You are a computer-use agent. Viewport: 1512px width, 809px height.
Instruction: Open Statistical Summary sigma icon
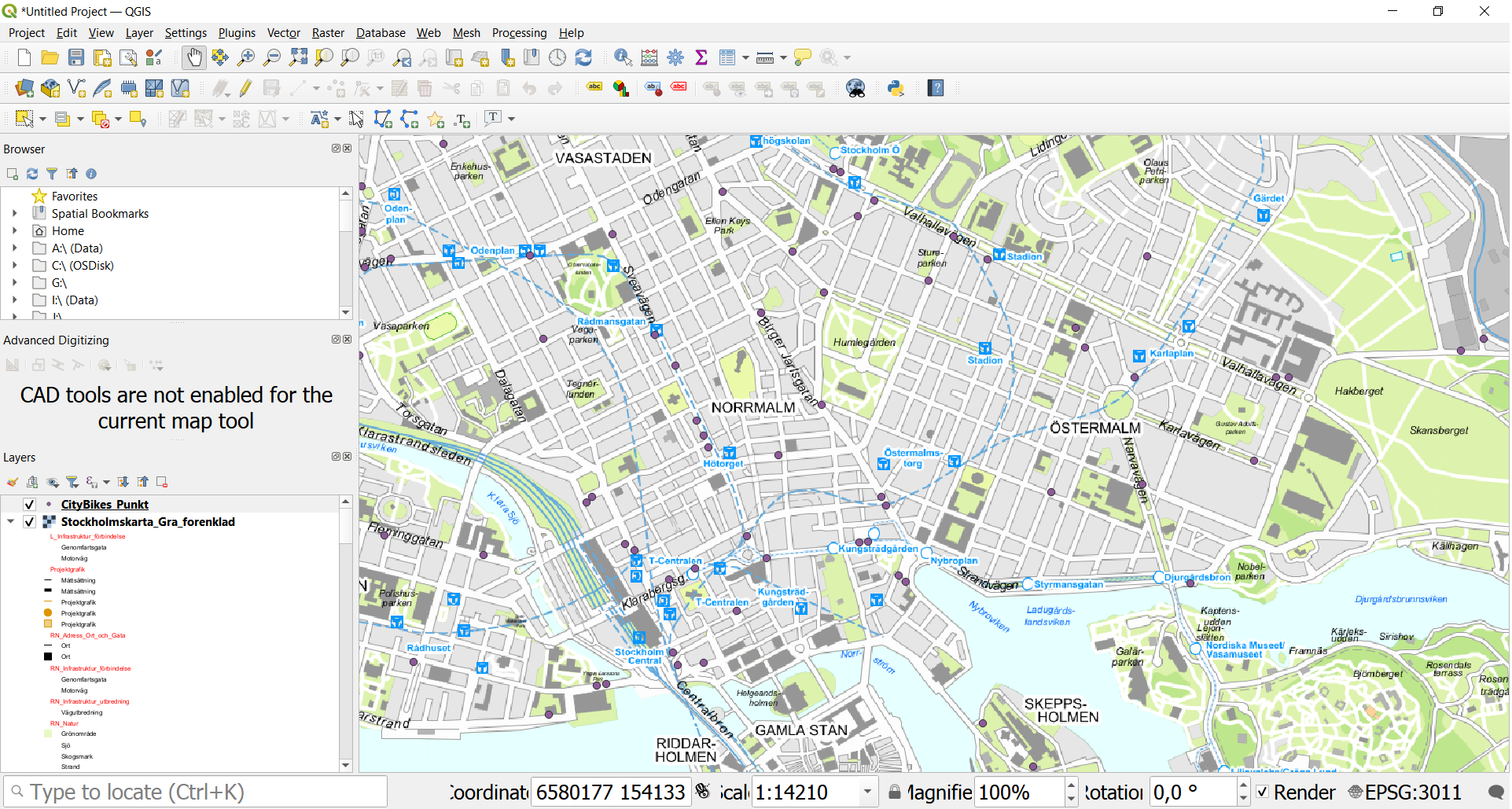(x=701, y=57)
